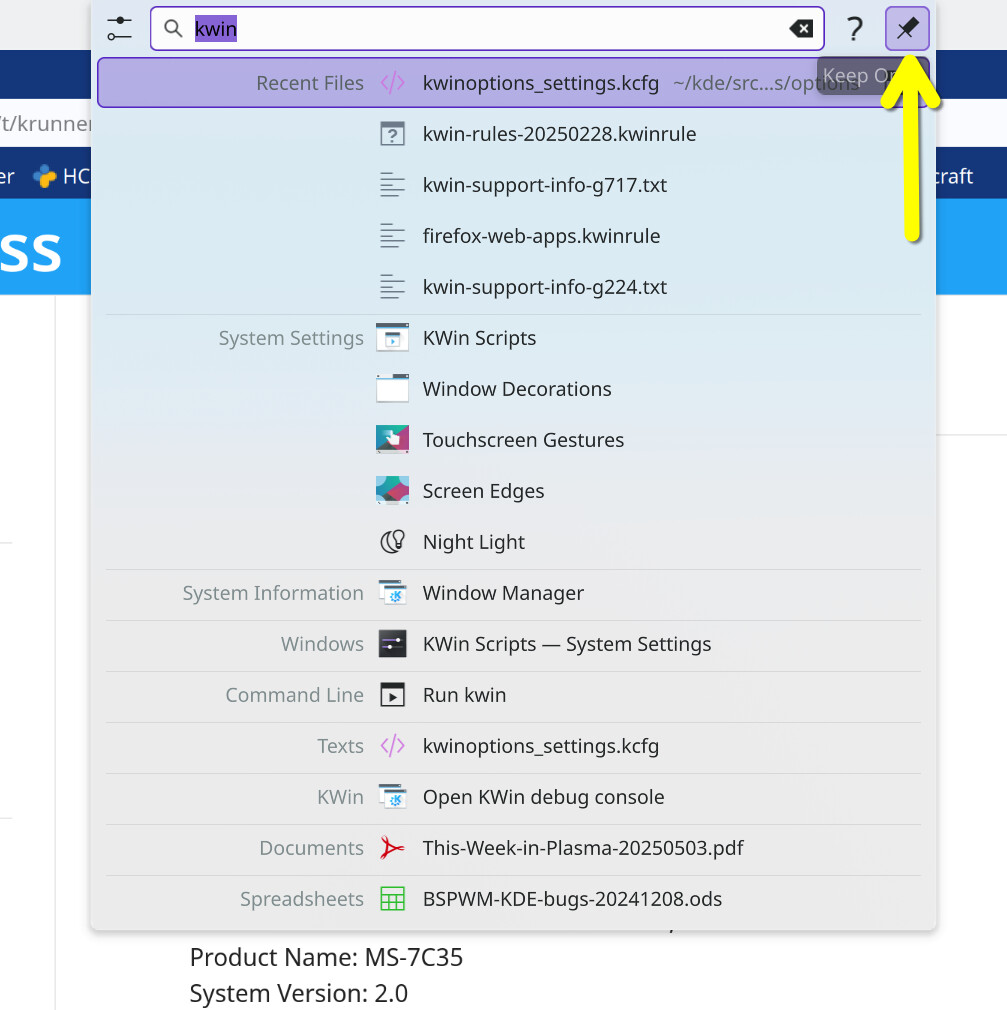Click Product Name: MS-7C35 text in page behind

(x=326, y=957)
